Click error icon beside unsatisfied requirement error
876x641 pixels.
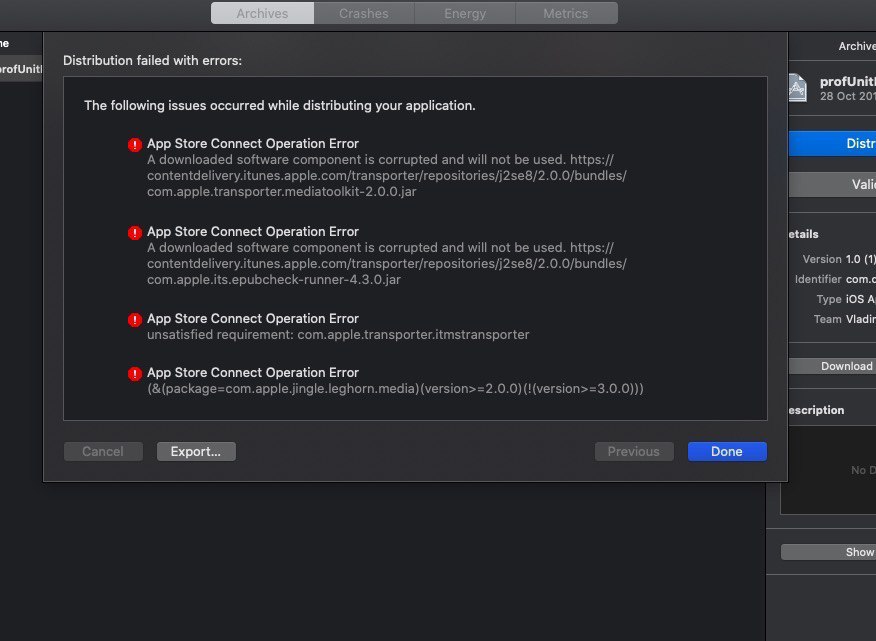click(135, 320)
